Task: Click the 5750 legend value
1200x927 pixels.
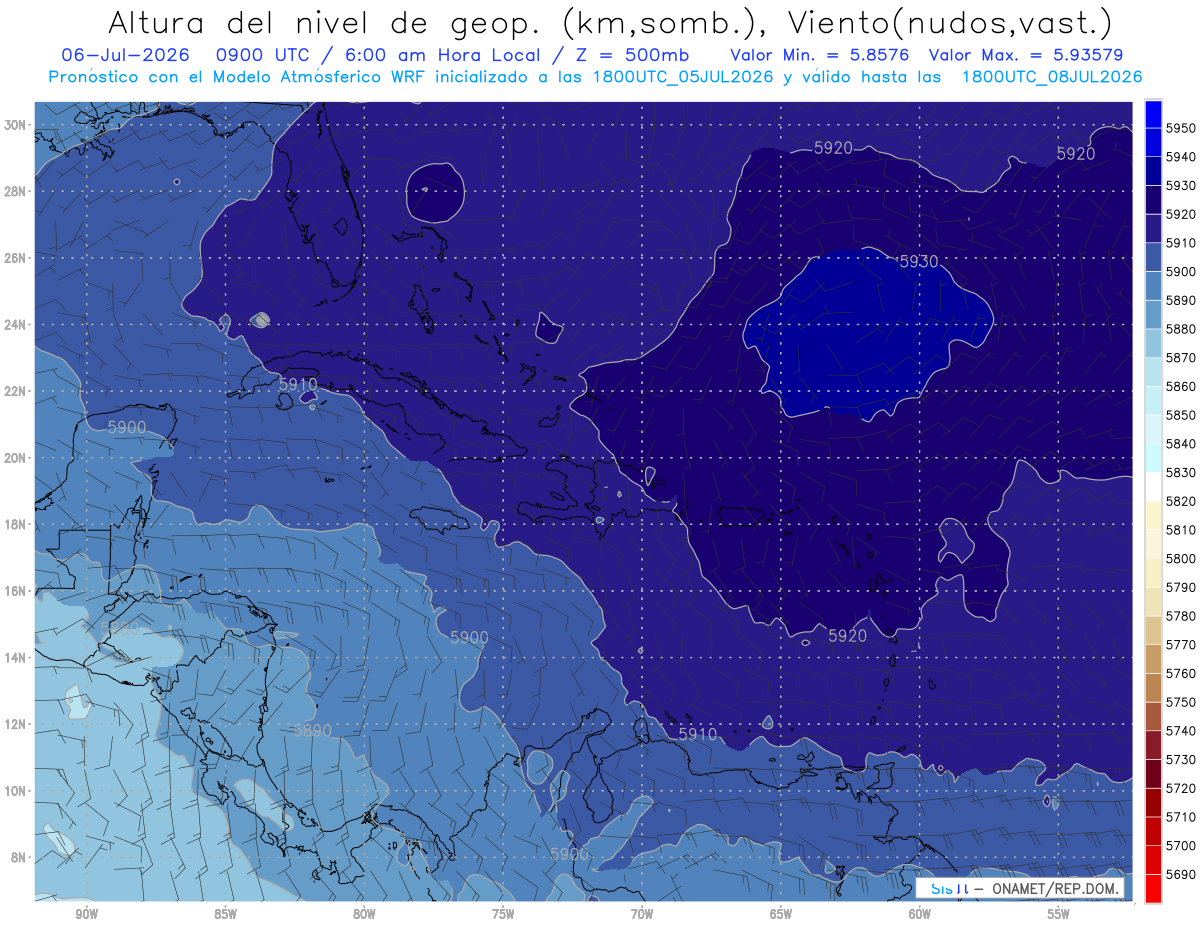Action: (1180, 702)
